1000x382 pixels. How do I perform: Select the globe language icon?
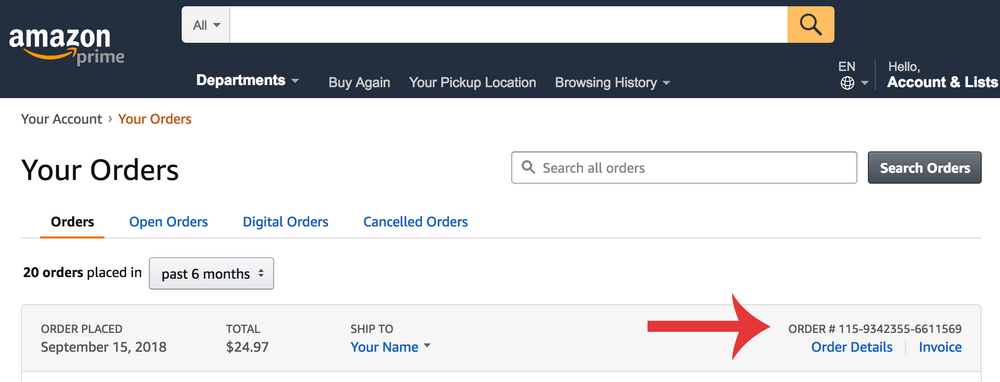pos(847,83)
